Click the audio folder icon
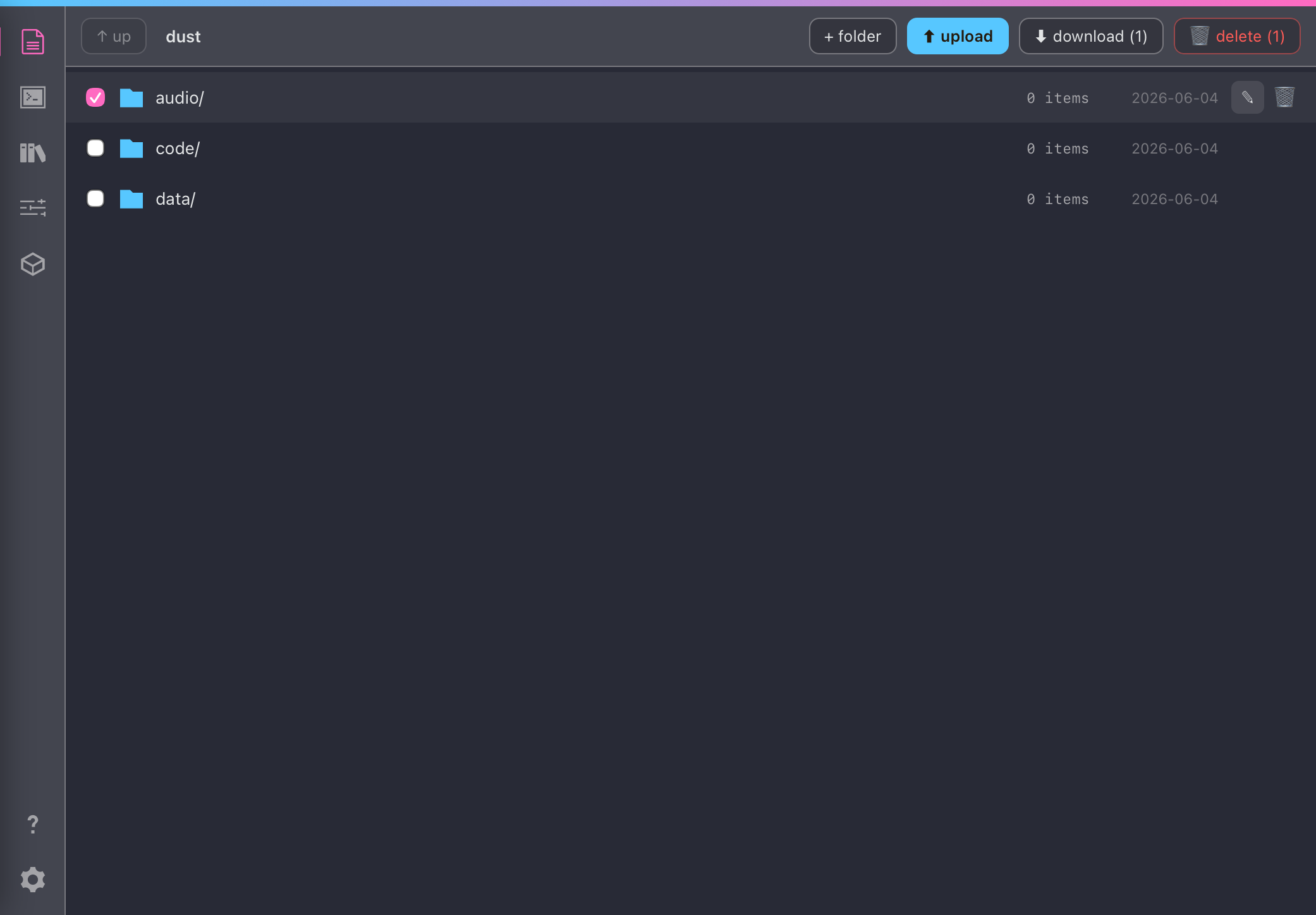The height and width of the screenshot is (915, 1316). click(x=131, y=98)
